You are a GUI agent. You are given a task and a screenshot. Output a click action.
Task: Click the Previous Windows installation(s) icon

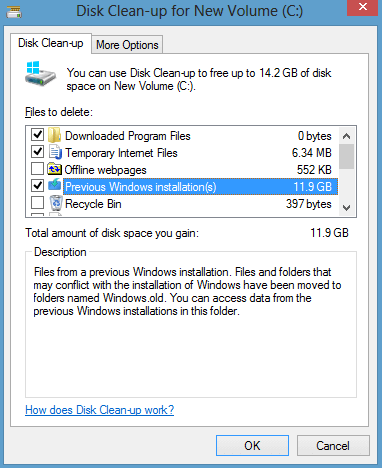point(55,185)
